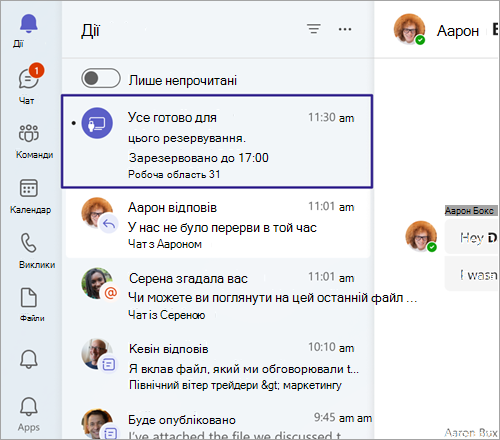Click Північний вітер трейдери маркетингу label
Viewport: 500px width, 440px height.
pos(235,385)
